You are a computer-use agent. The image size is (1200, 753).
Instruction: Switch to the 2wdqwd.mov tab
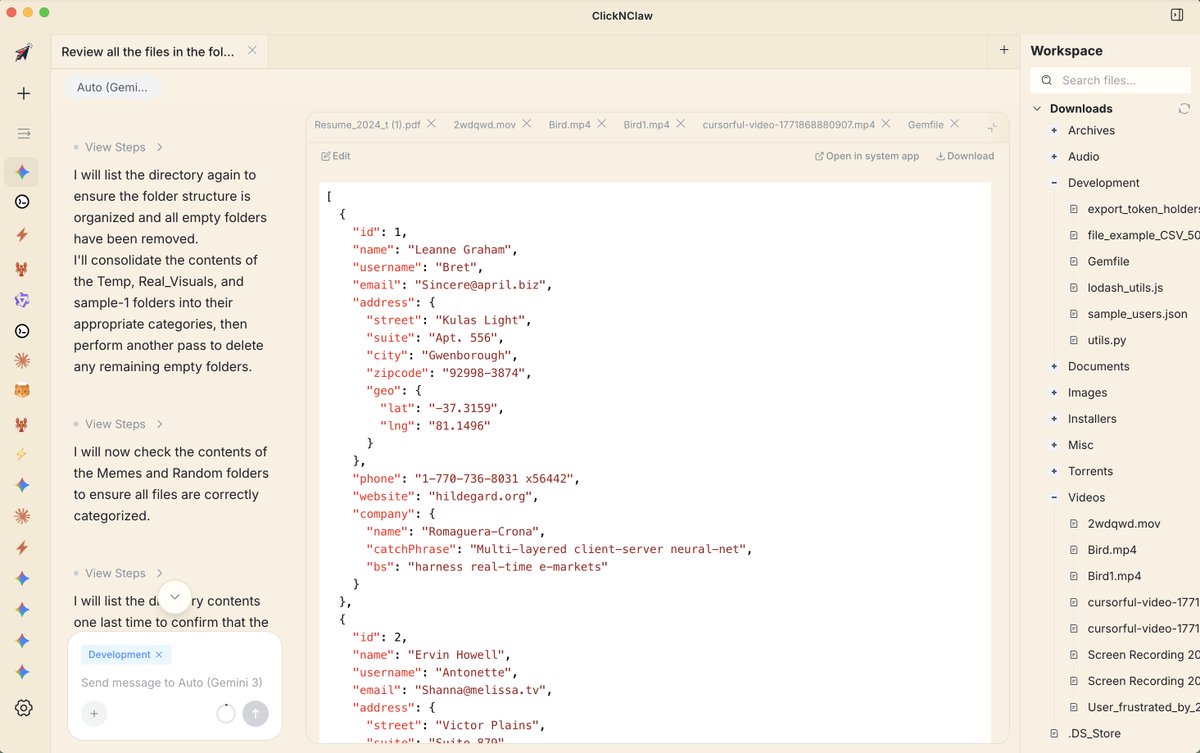pyautogui.click(x=485, y=125)
